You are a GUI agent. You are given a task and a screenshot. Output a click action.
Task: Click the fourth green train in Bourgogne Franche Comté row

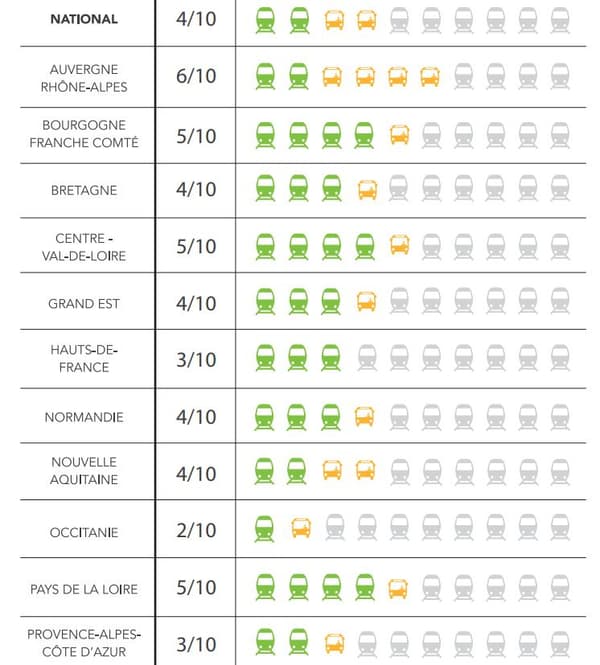364,136
